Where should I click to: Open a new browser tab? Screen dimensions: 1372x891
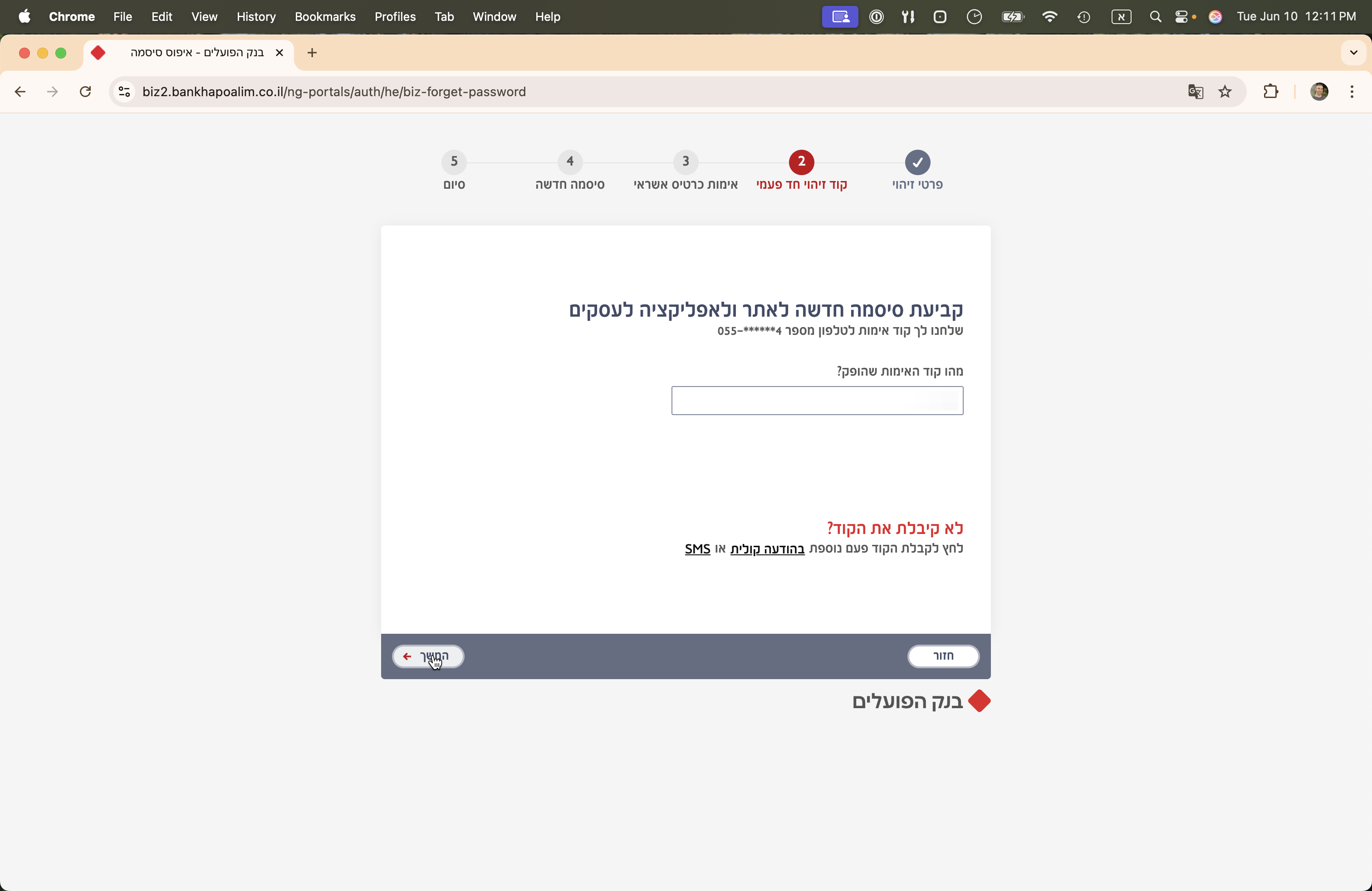point(312,53)
